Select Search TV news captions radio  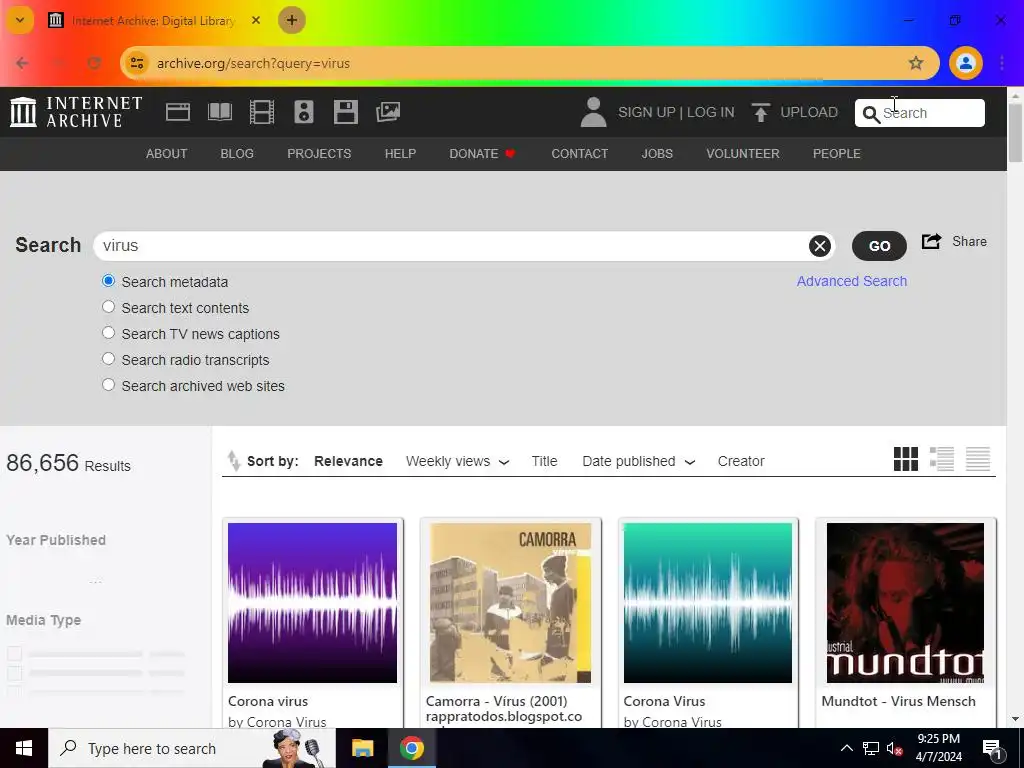click(x=108, y=333)
